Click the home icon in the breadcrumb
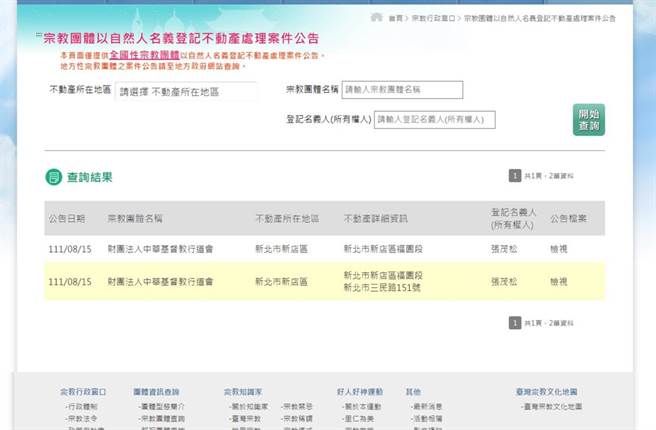Viewport: 656px width, 430px height. pyautogui.click(x=377, y=17)
